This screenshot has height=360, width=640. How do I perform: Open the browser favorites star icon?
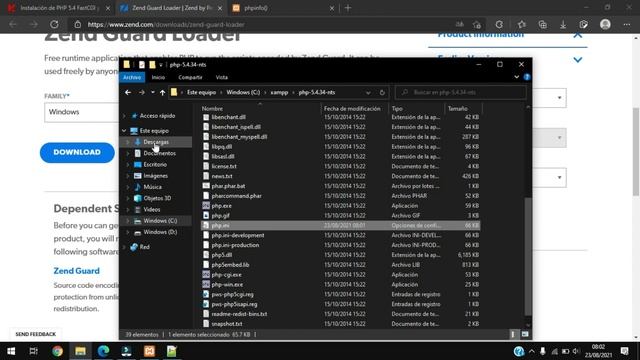(x=522, y=24)
